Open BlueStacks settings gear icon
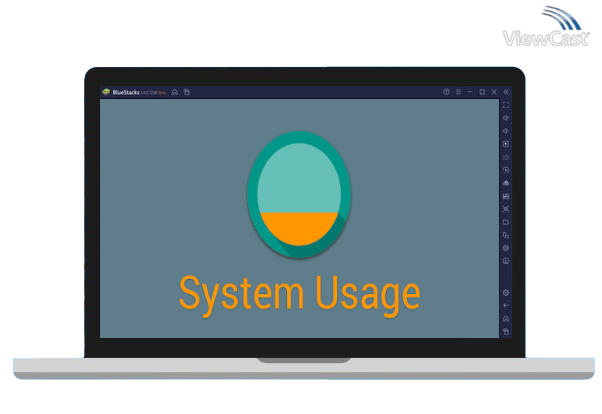This screenshot has height=414, width=602. 506,293
